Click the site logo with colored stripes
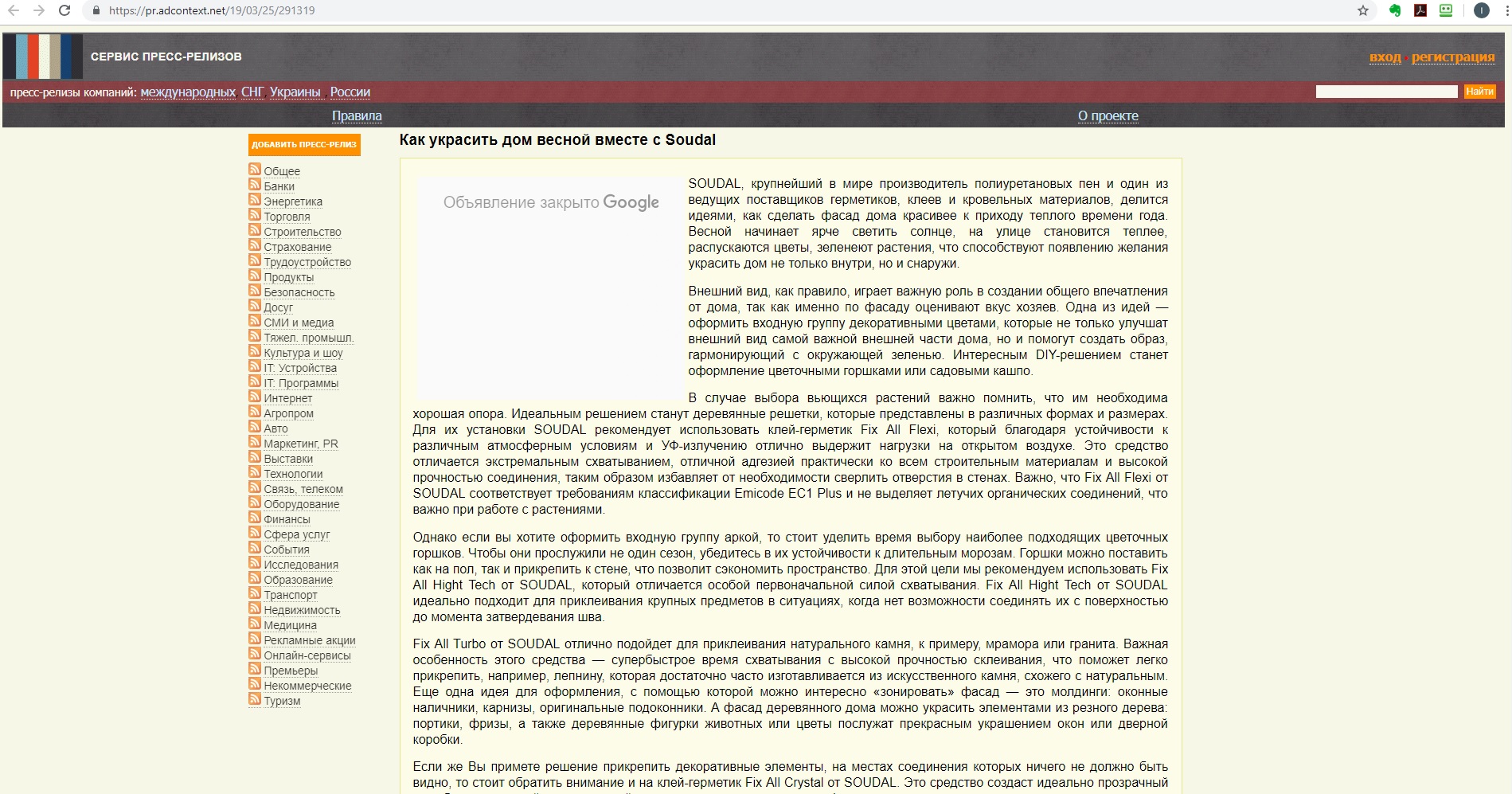This screenshot has height=794, width=1512. tap(43, 56)
